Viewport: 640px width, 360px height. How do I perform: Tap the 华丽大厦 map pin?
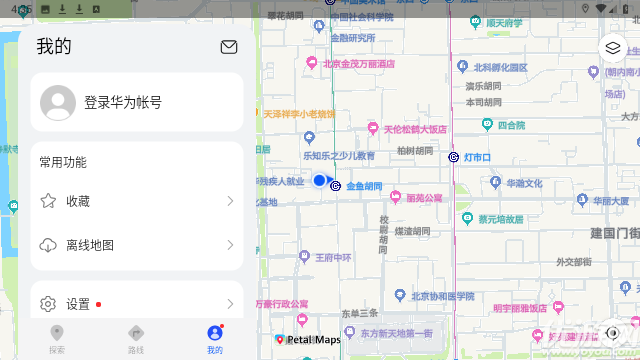[582, 200]
